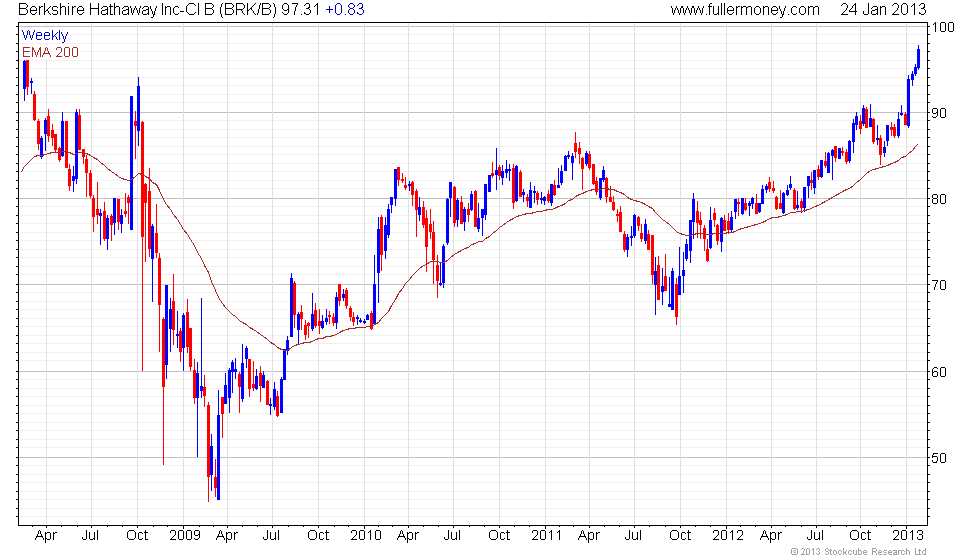The height and width of the screenshot is (560, 980).
Task: Click the 90 price axis label
Action: tap(939, 113)
